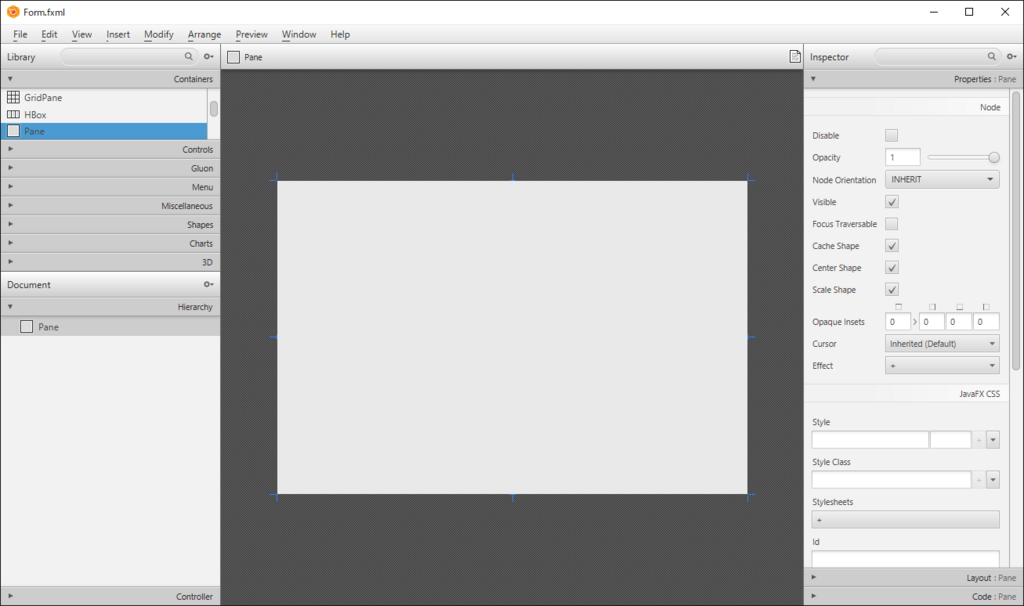The width and height of the screenshot is (1024, 606).
Task: Open the Modify menu
Action: pos(159,35)
